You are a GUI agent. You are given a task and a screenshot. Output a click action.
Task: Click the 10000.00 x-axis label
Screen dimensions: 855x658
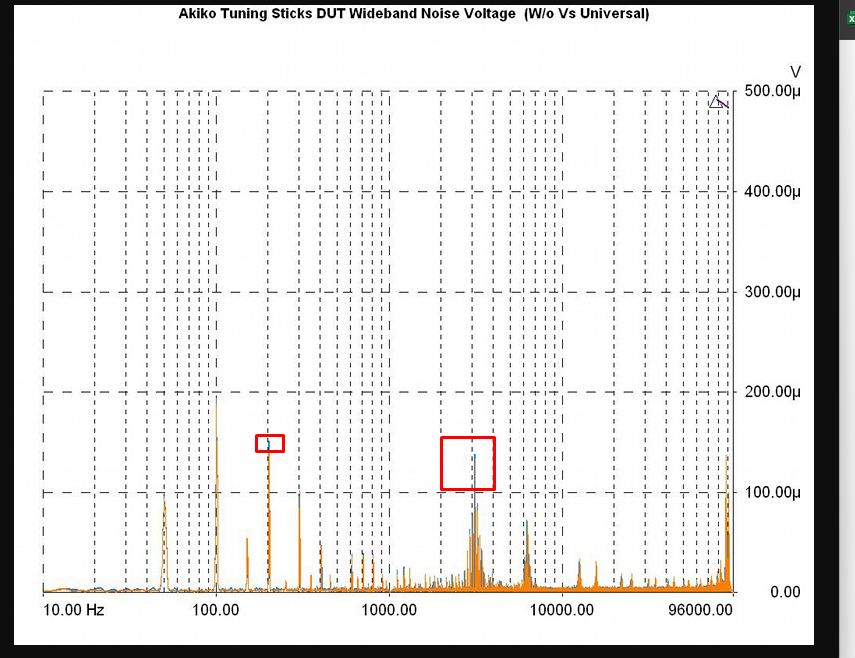click(562, 609)
